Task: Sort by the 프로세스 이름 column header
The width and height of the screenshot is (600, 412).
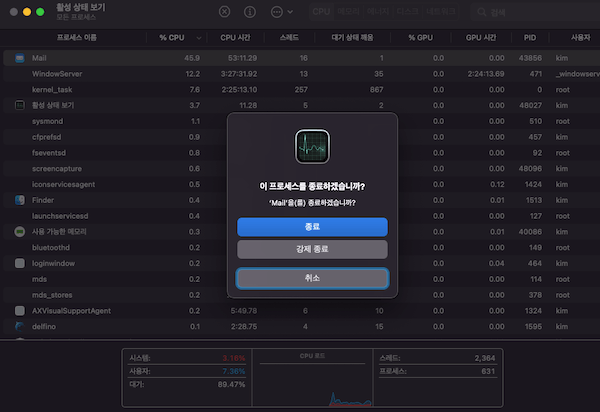Action: 77,37
